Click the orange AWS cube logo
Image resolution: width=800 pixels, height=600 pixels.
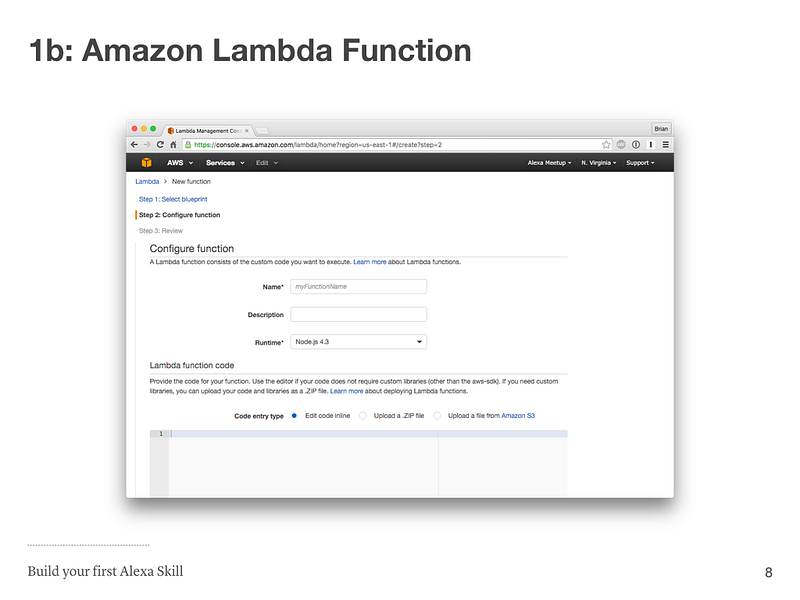pos(146,163)
